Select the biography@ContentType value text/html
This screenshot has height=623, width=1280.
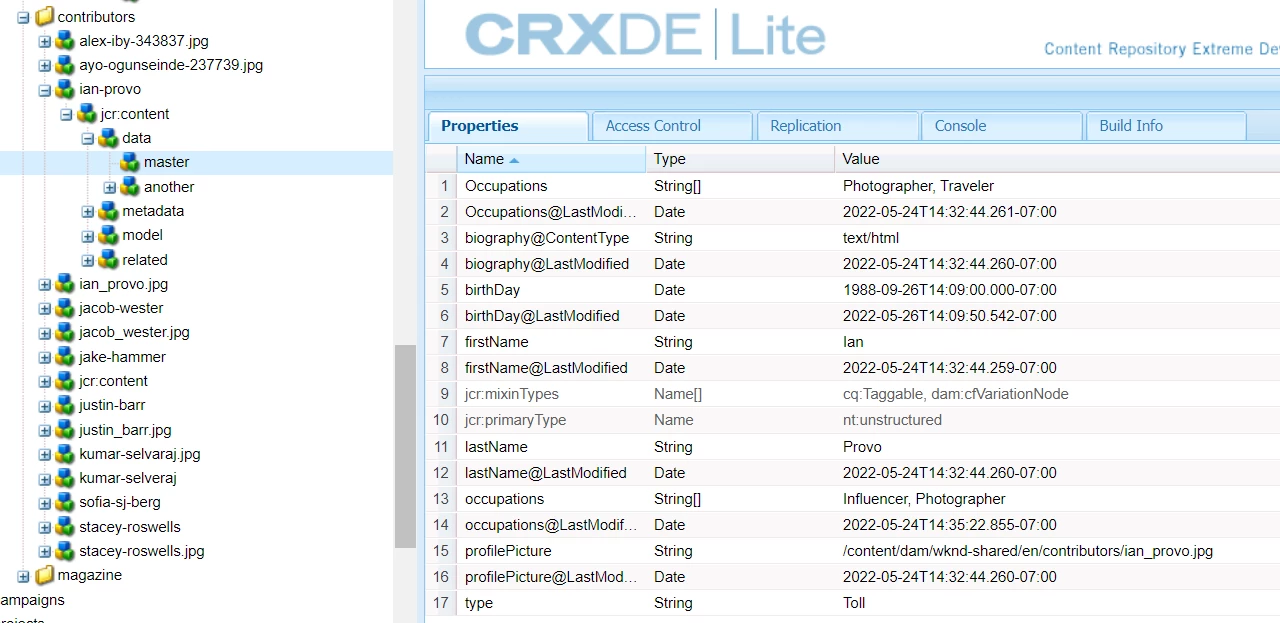pos(871,238)
